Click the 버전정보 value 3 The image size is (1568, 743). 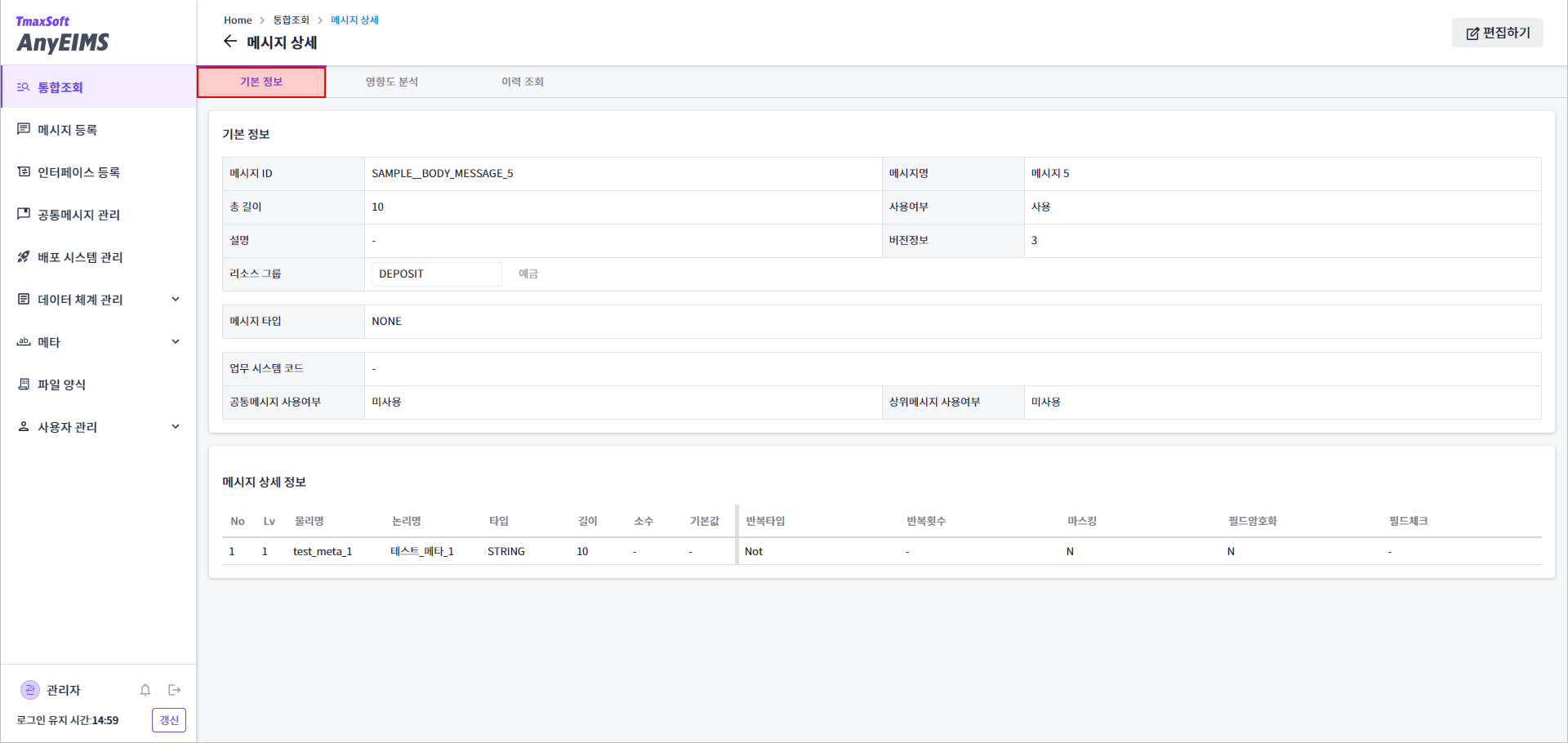(x=1034, y=240)
